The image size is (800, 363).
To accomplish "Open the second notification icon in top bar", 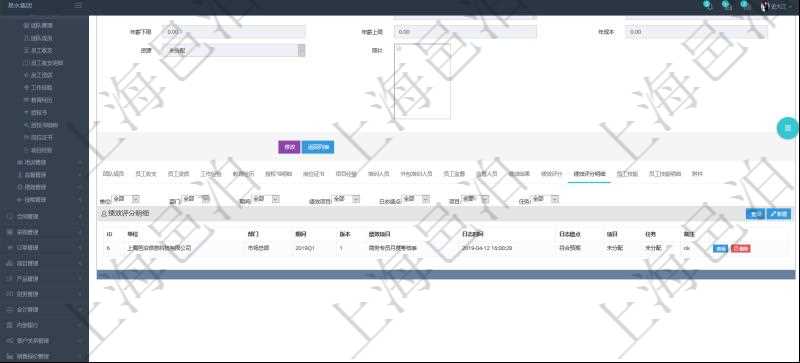I will pyautogui.click(x=727, y=5).
